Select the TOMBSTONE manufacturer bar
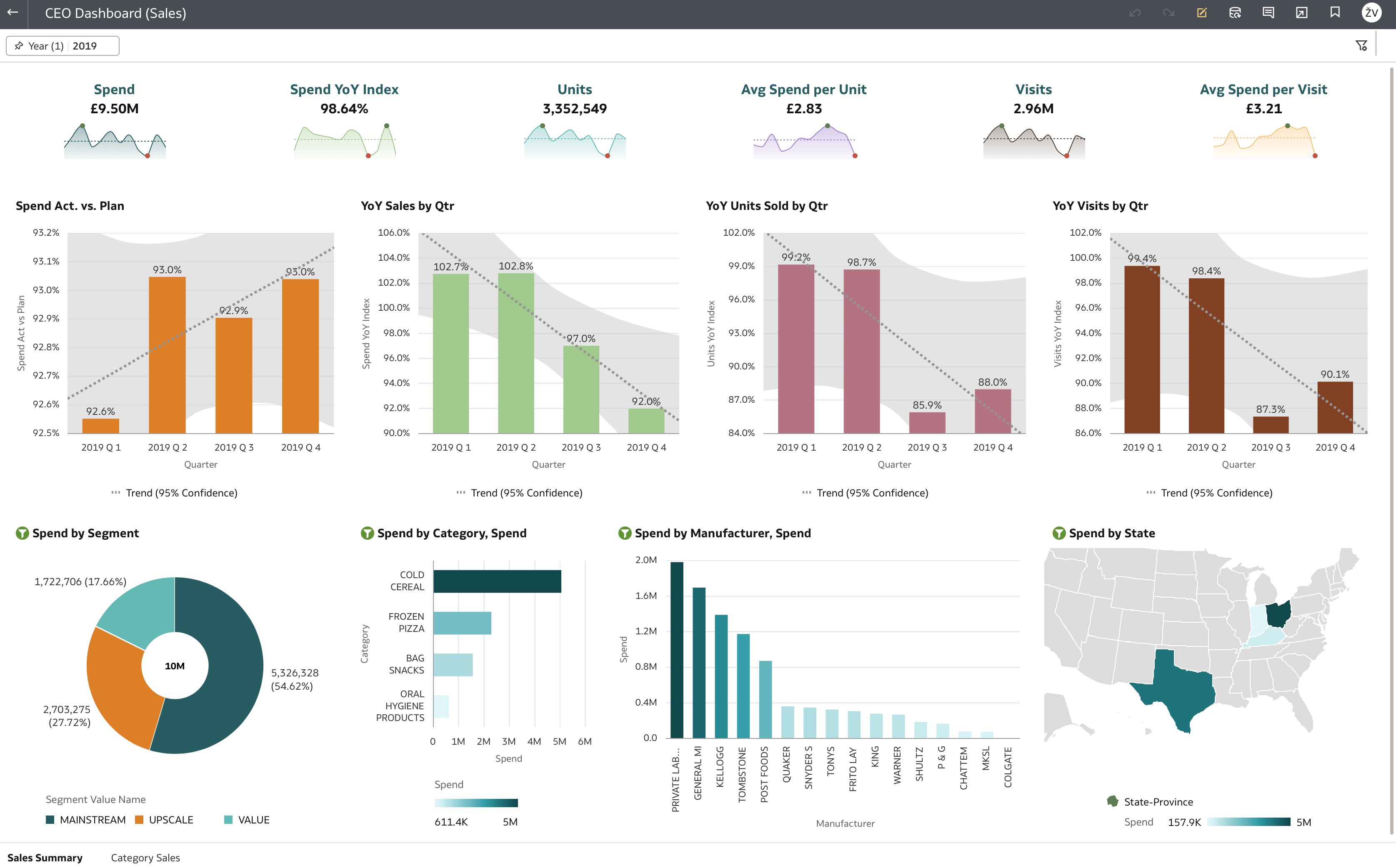The width and height of the screenshot is (1396, 868). (x=743, y=686)
